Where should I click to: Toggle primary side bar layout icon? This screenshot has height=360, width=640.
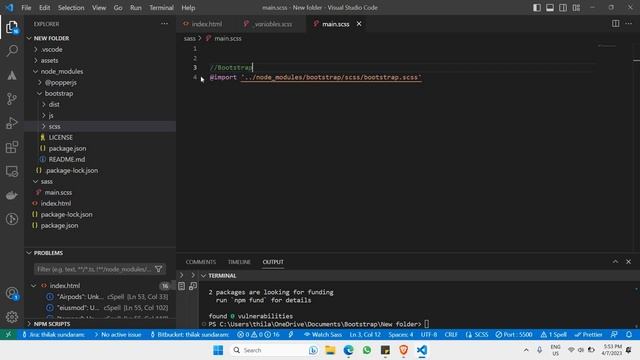(537, 7)
